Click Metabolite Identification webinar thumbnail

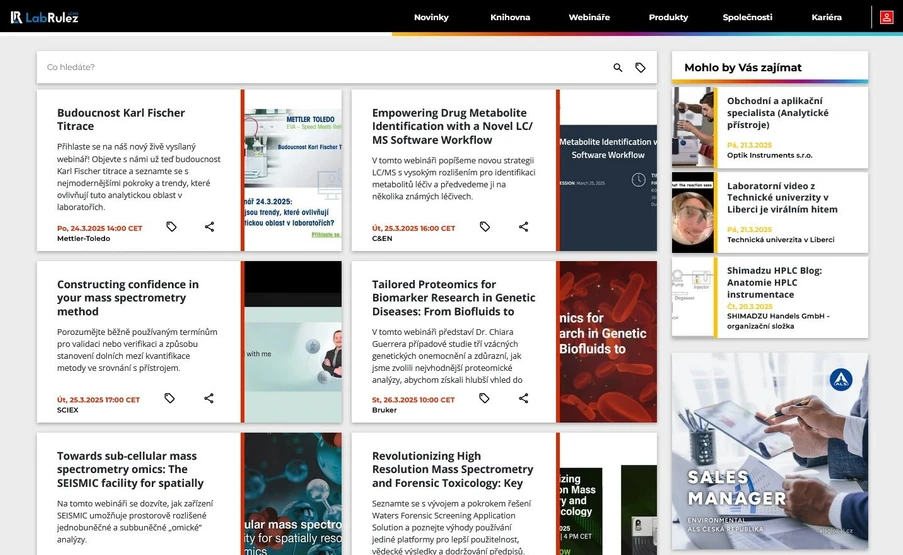click(x=608, y=170)
